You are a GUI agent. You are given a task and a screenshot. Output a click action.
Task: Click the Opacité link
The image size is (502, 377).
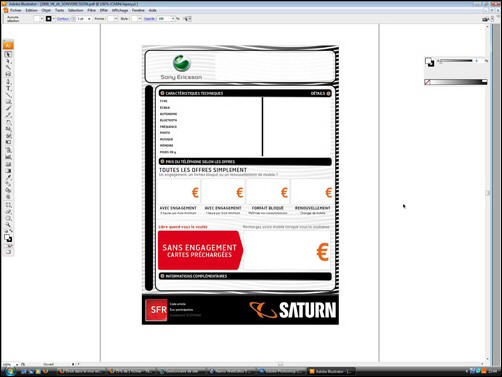point(149,19)
